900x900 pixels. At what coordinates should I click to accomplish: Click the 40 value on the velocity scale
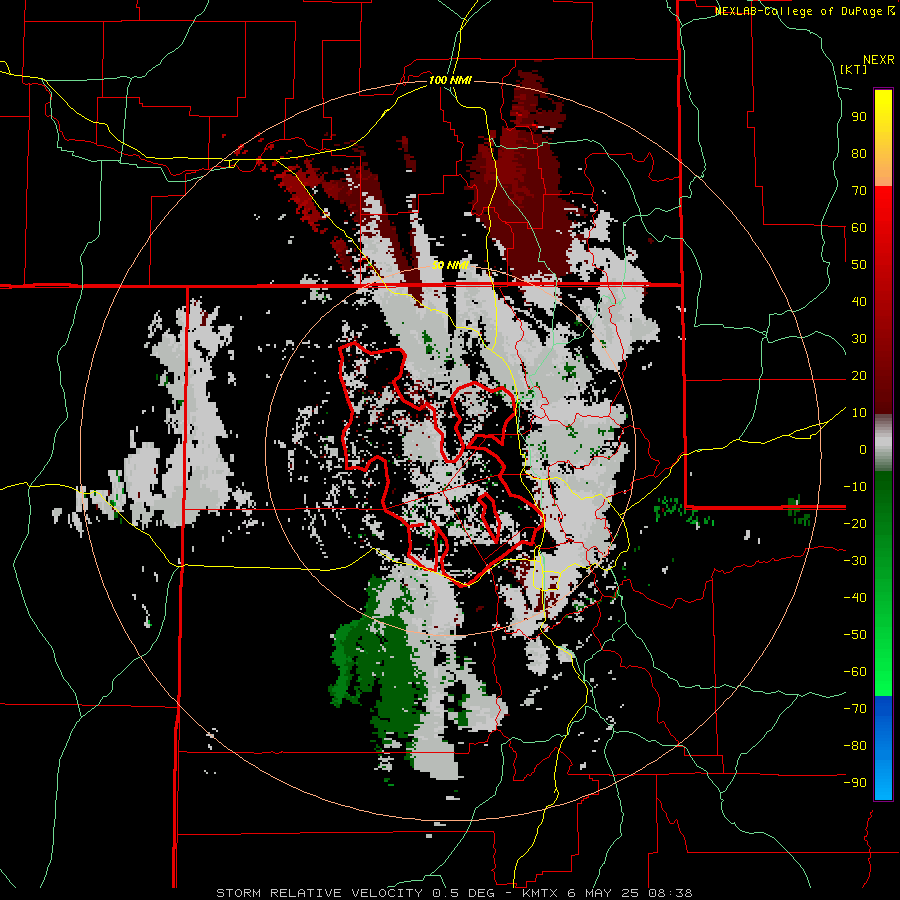pos(859,302)
